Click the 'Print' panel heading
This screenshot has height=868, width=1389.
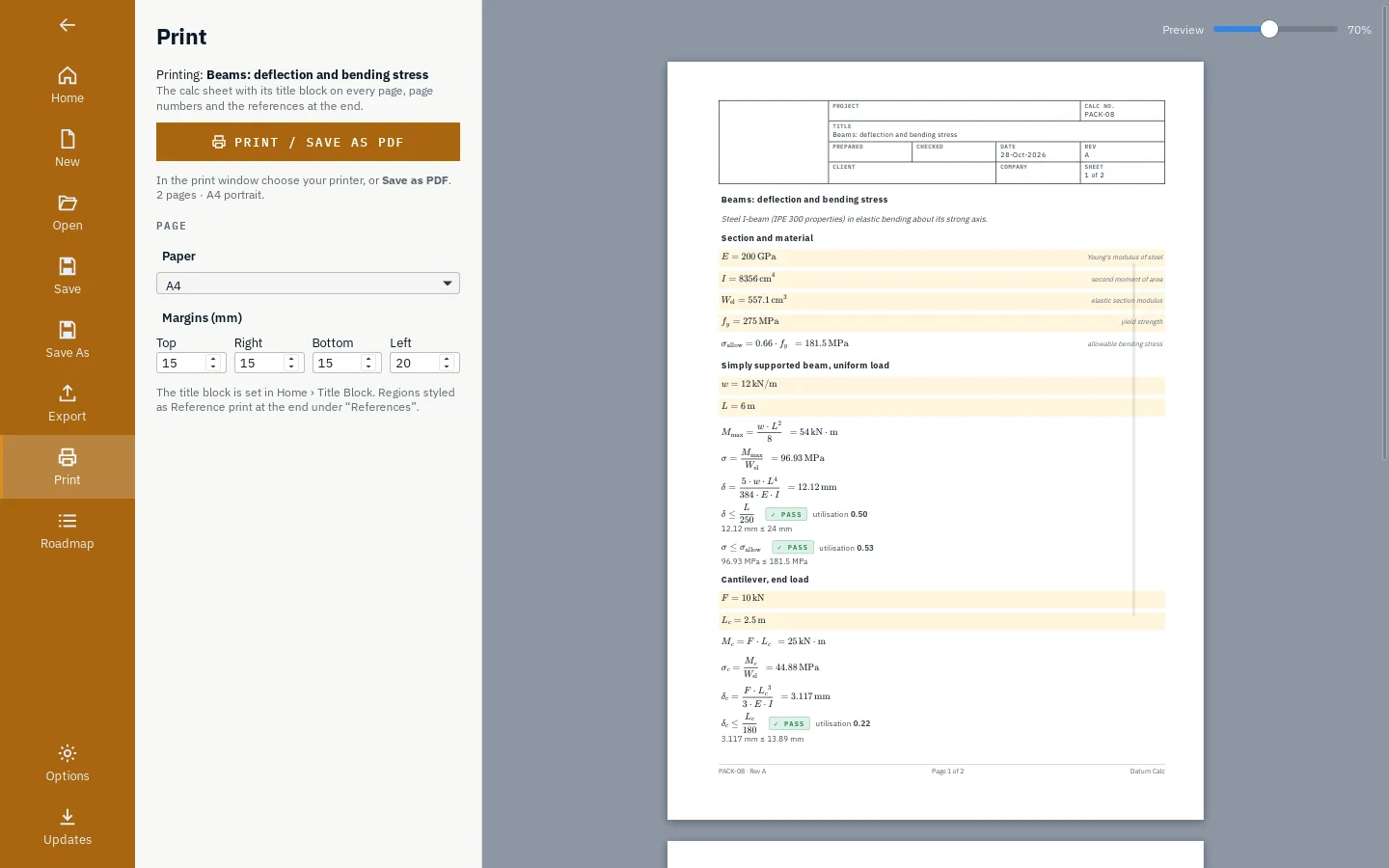point(181,37)
